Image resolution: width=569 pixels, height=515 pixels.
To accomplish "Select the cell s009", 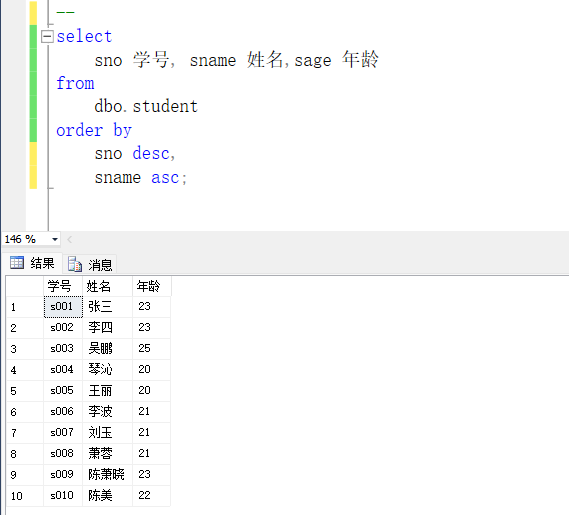I will (63, 475).
